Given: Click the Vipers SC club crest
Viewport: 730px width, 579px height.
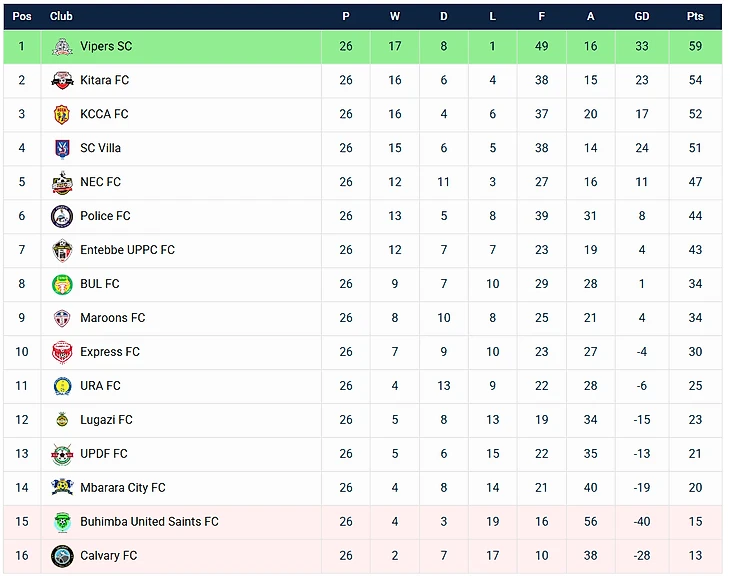Looking at the screenshot, I should pyautogui.click(x=62, y=47).
